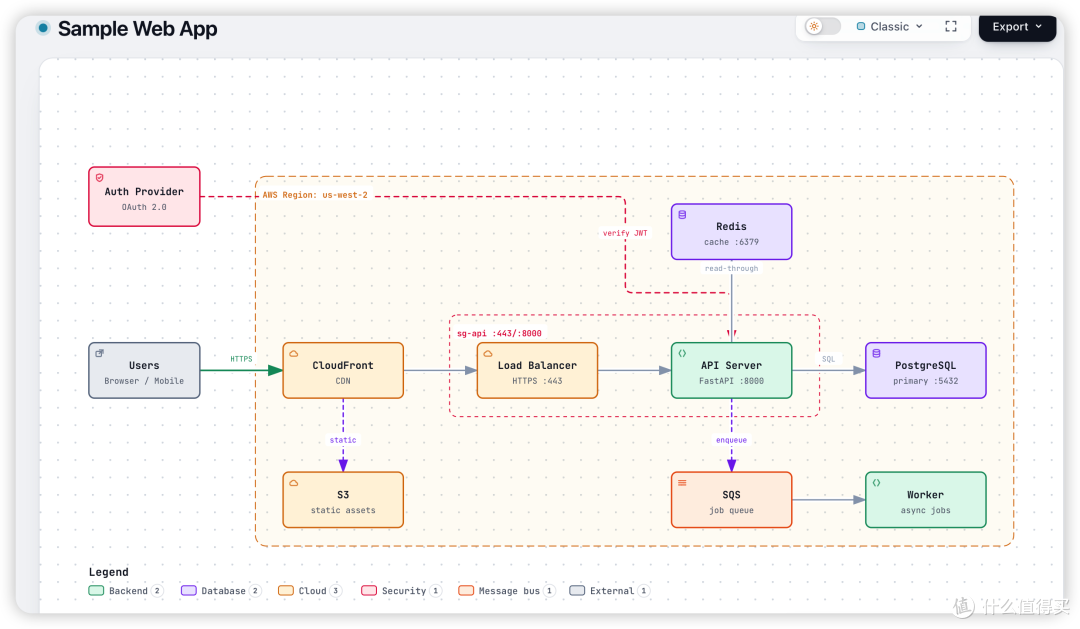Image resolution: width=1080 pixels, height=629 pixels.
Task: Click the Backend legend color swatch
Action: [x=96, y=590]
